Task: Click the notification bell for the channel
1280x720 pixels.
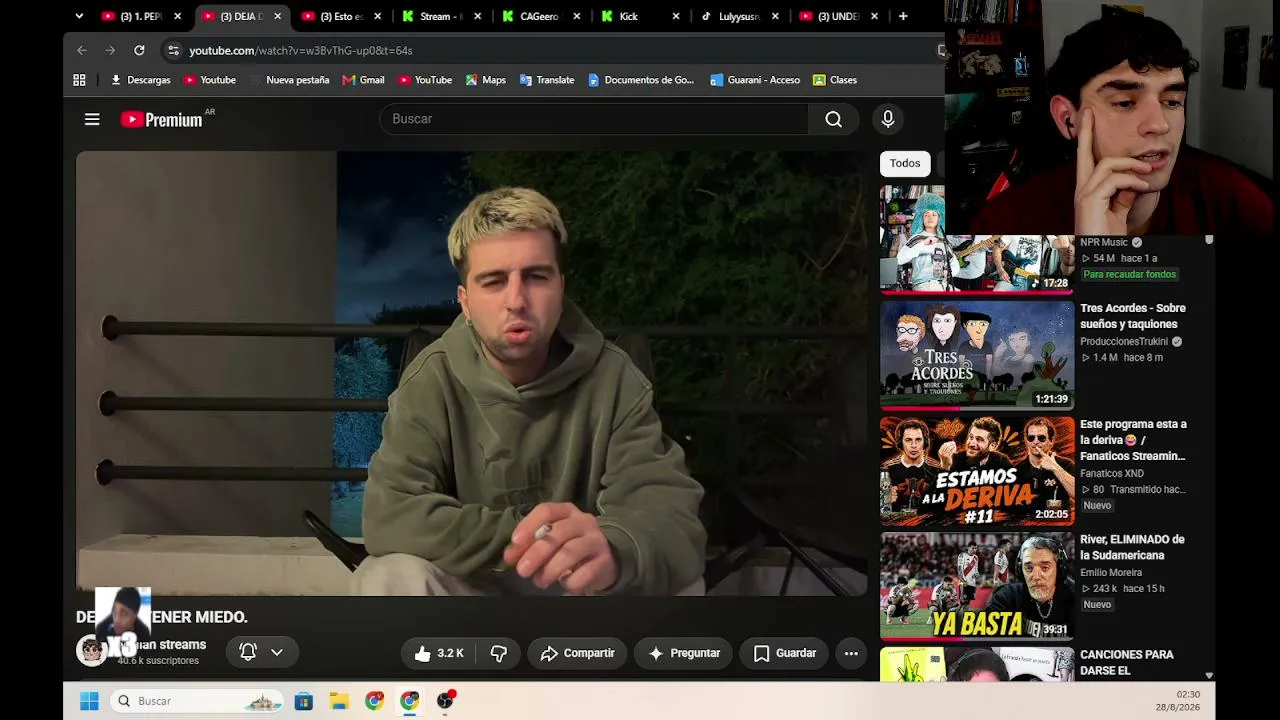Action: click(x=248, y=652)
